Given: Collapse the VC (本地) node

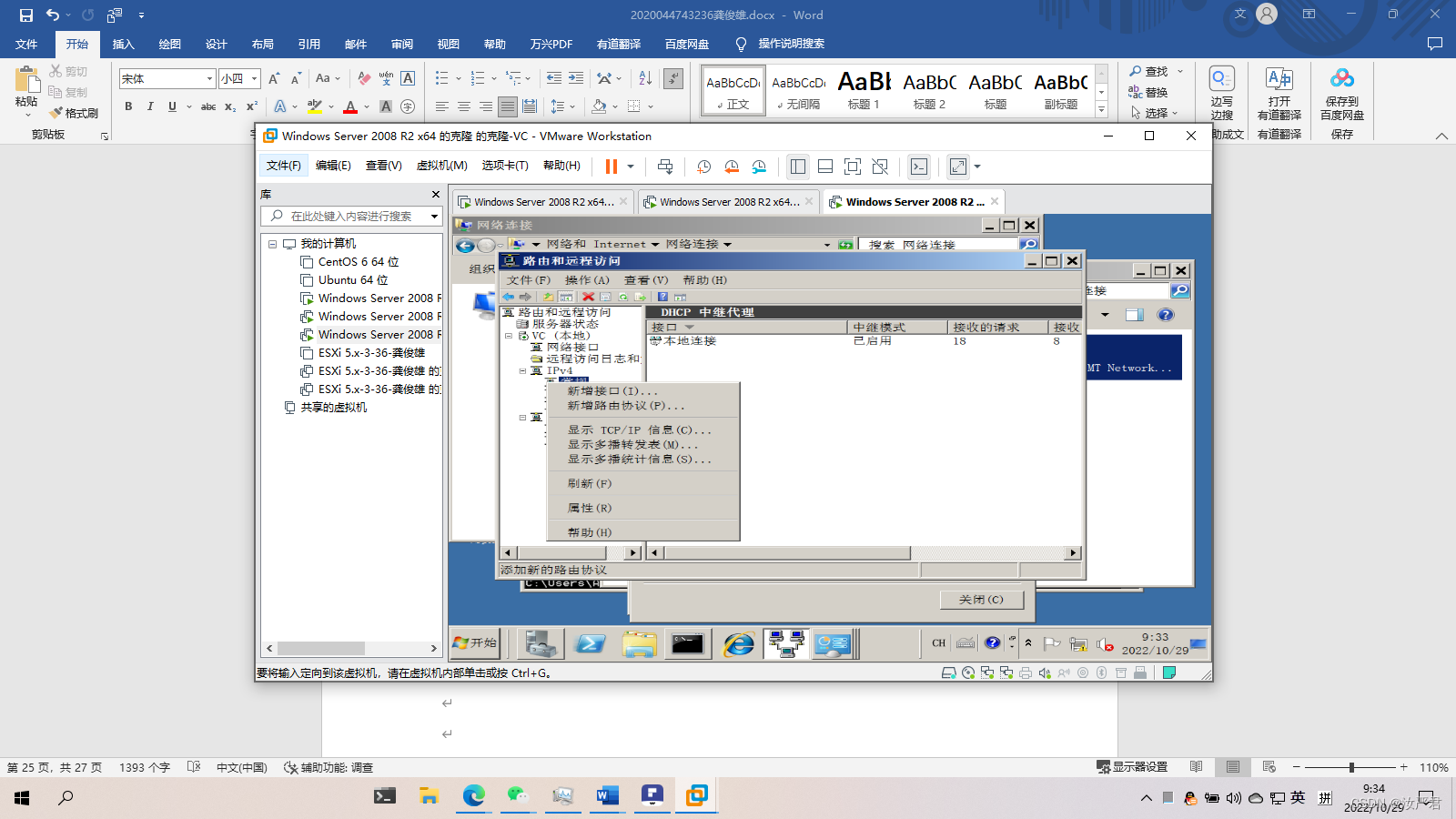Looking at the screenshot, I should pos(509,336).
